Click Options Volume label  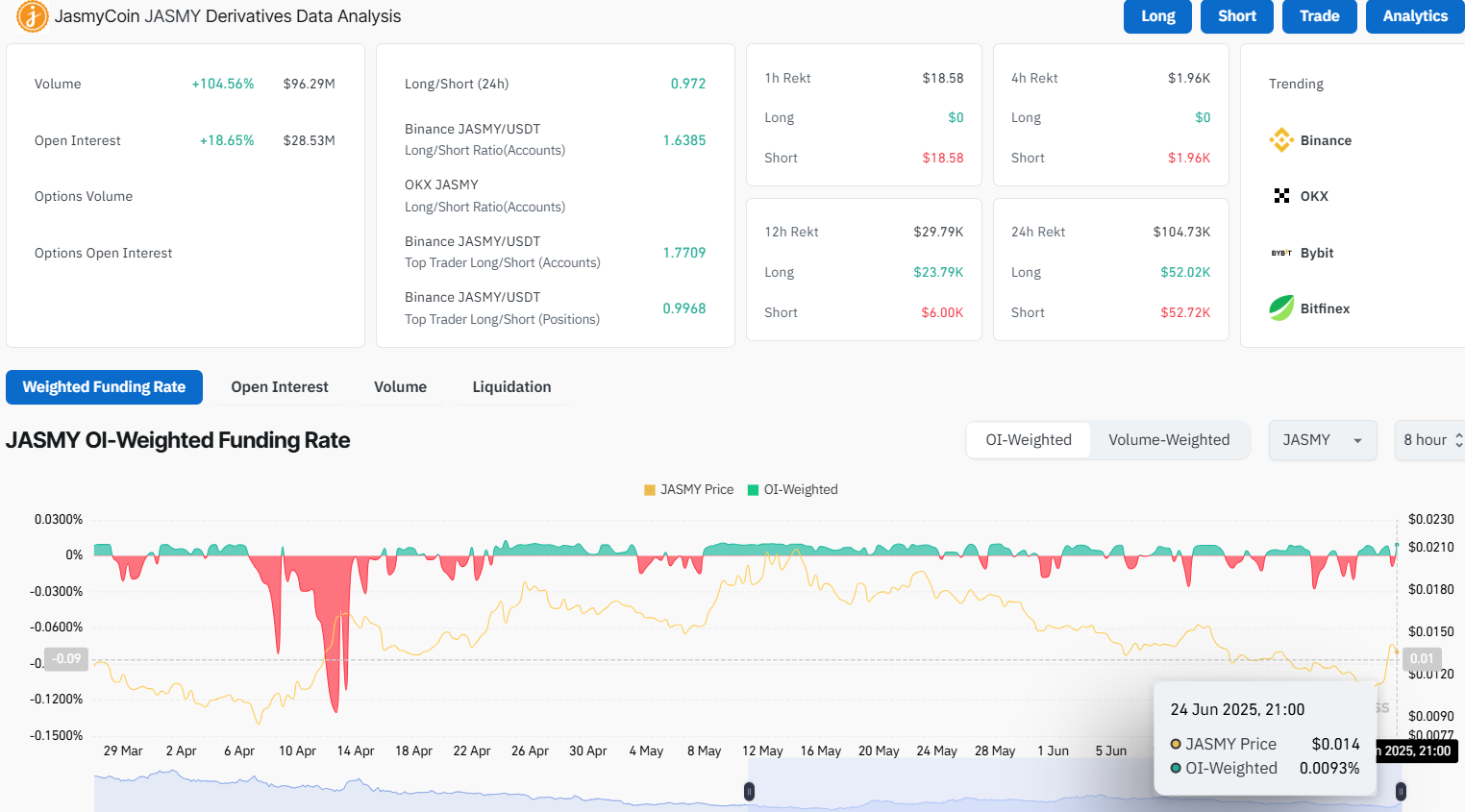click(84, 196)
